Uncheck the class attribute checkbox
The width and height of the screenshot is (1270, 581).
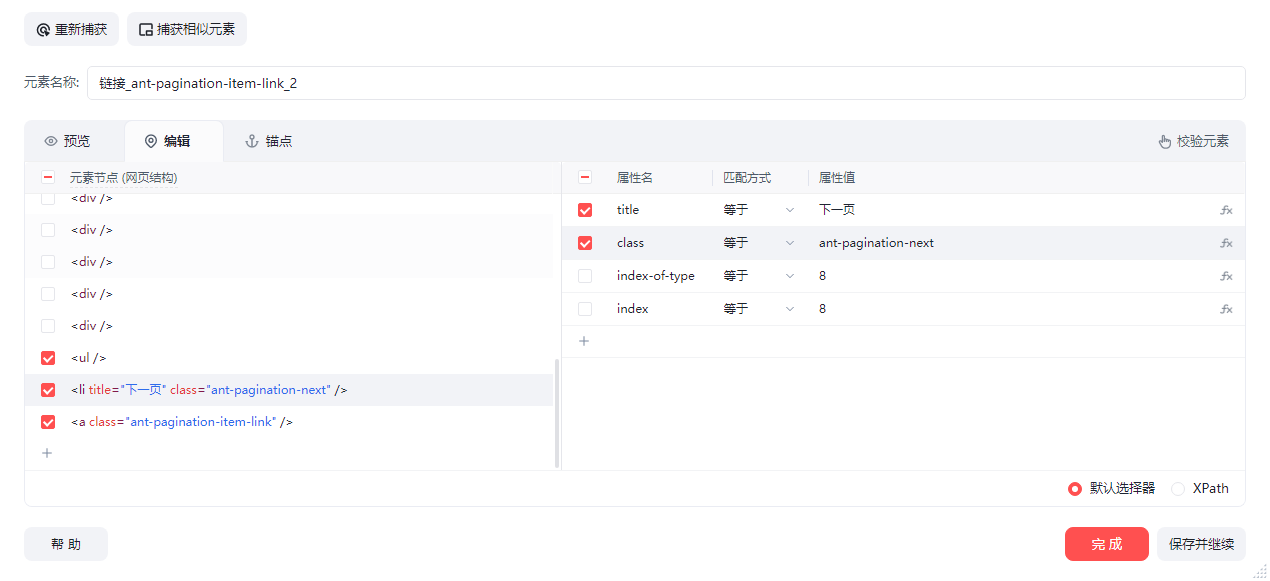[585, 243]
